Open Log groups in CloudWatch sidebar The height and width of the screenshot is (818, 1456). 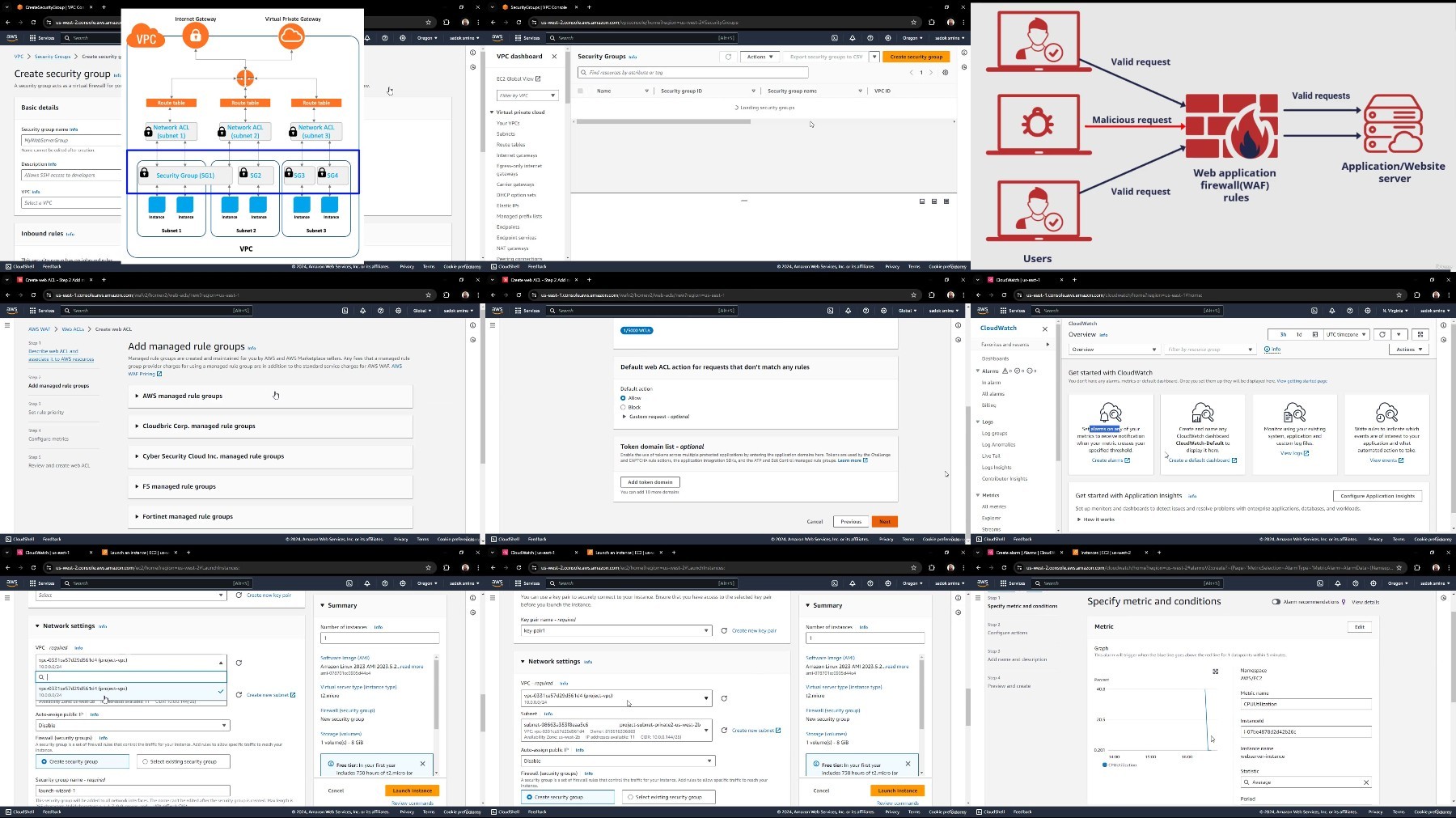click(x=994, y=434)
